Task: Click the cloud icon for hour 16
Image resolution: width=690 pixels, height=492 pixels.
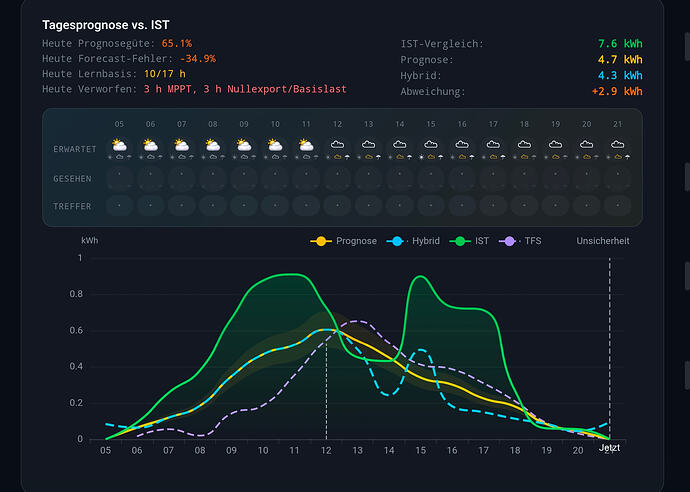Action: pyautogui.click(x=462, y=144)
